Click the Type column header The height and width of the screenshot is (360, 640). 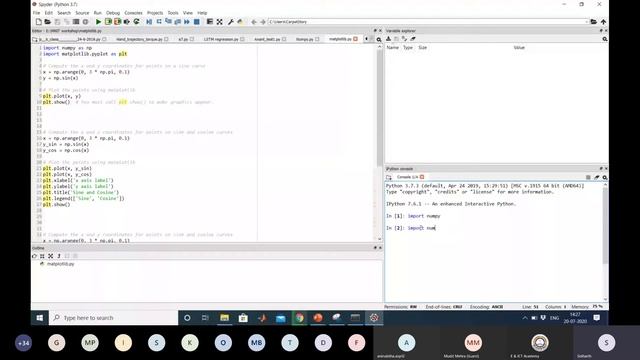point(408,48)
